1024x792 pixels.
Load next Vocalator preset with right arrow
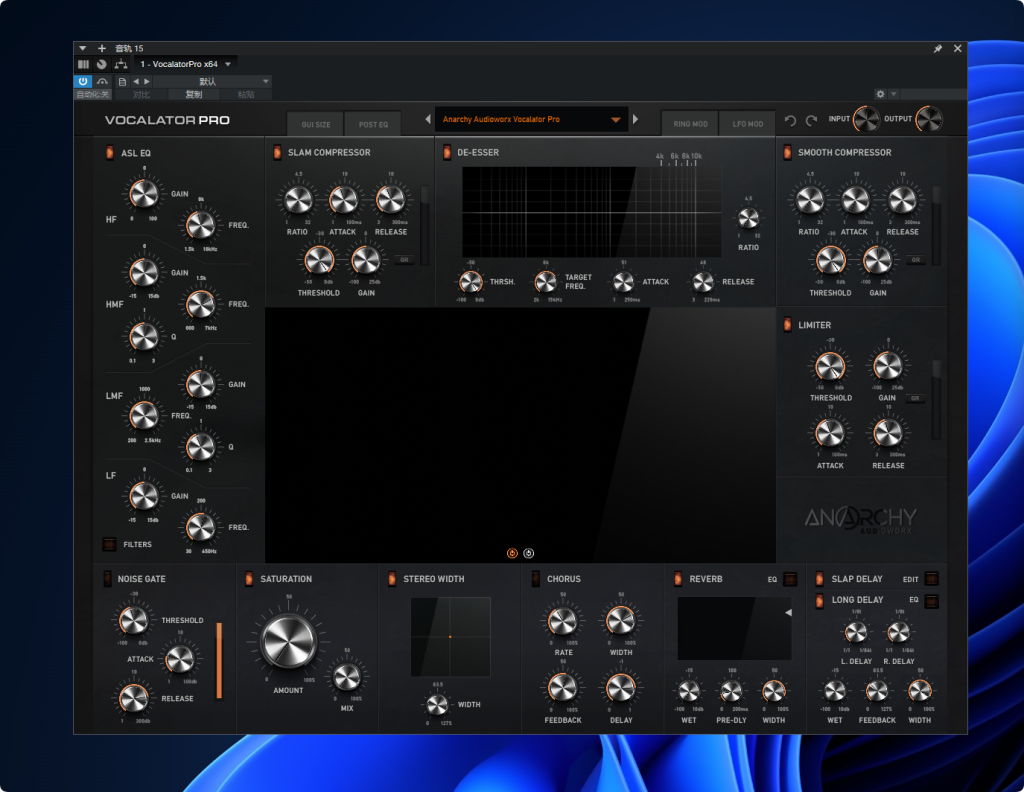pyautogui.click(x=635, y=119)
